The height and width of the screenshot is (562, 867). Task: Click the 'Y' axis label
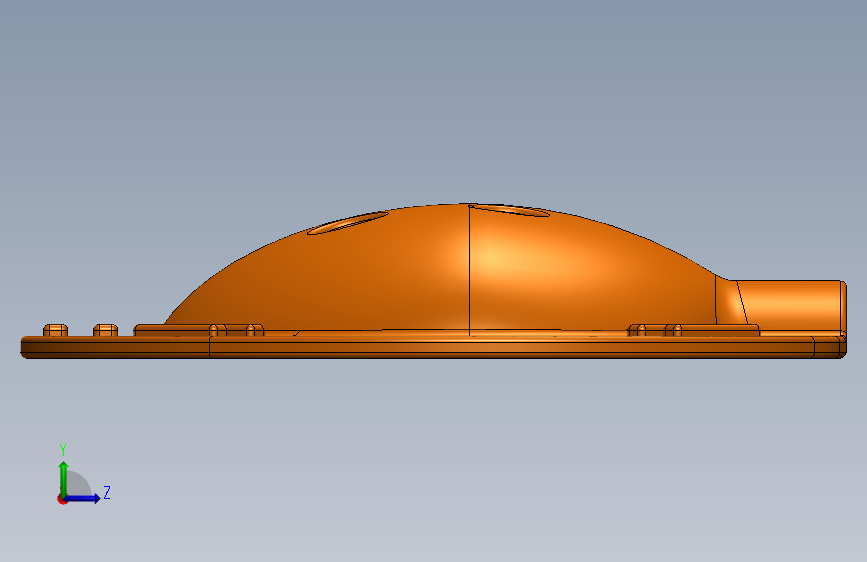pos(63,449)
